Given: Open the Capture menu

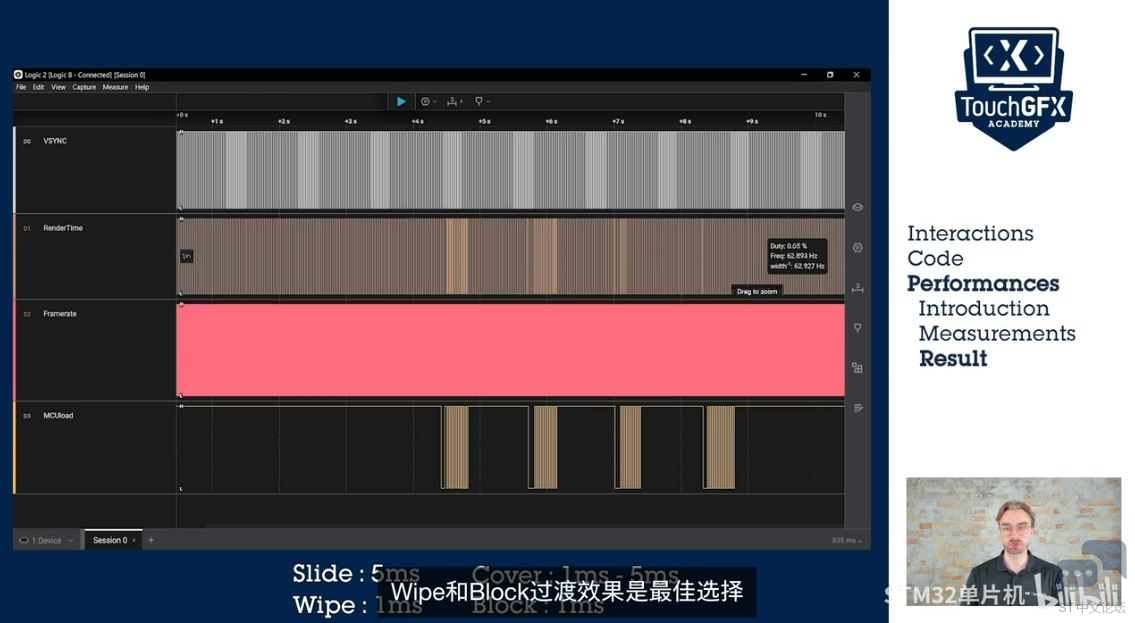Looking at the screenshot, I should pos(84,87).
